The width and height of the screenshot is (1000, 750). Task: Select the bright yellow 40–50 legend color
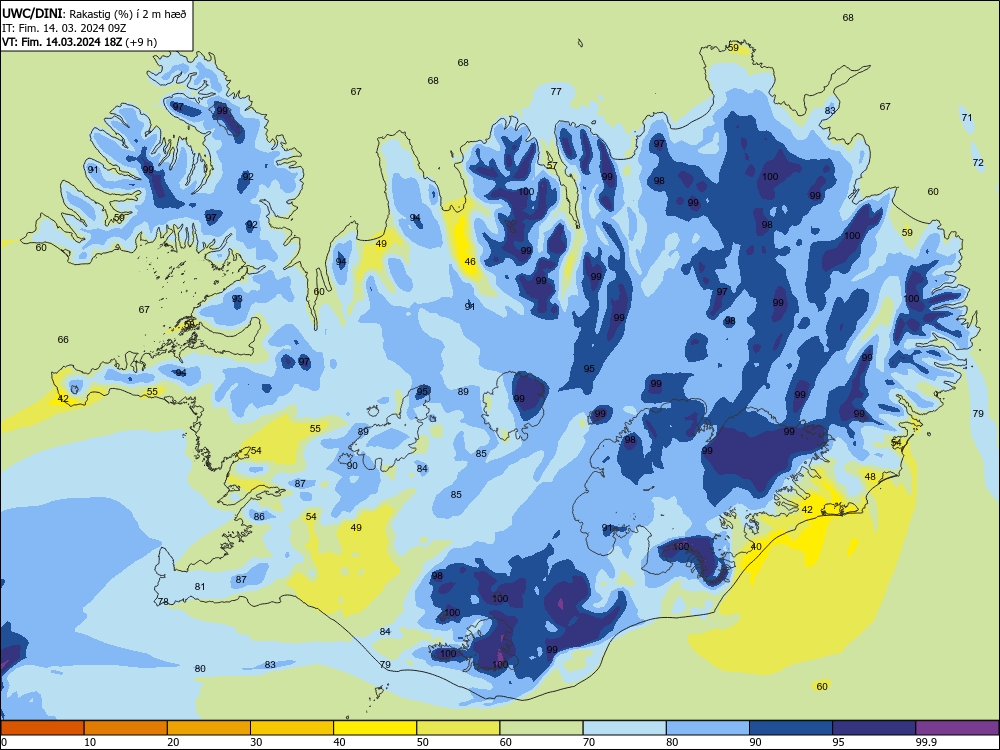coord(375,728)
